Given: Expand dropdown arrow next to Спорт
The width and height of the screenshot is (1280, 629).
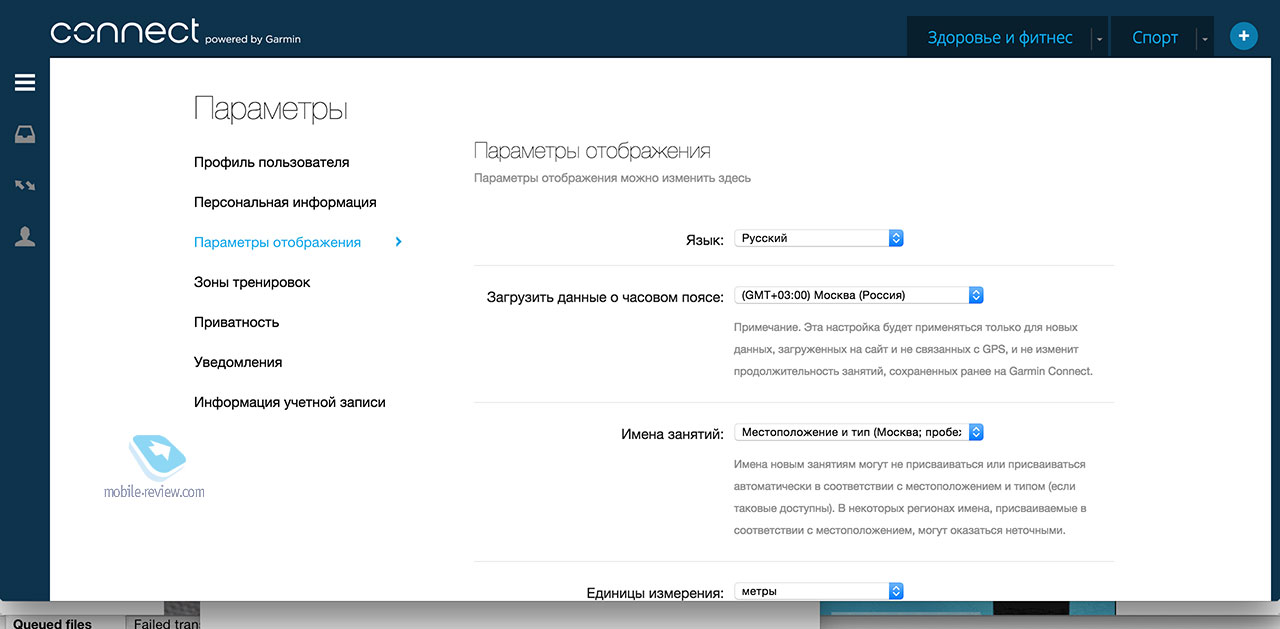Looking at the screenshot, I should [x=1205, y=39].
